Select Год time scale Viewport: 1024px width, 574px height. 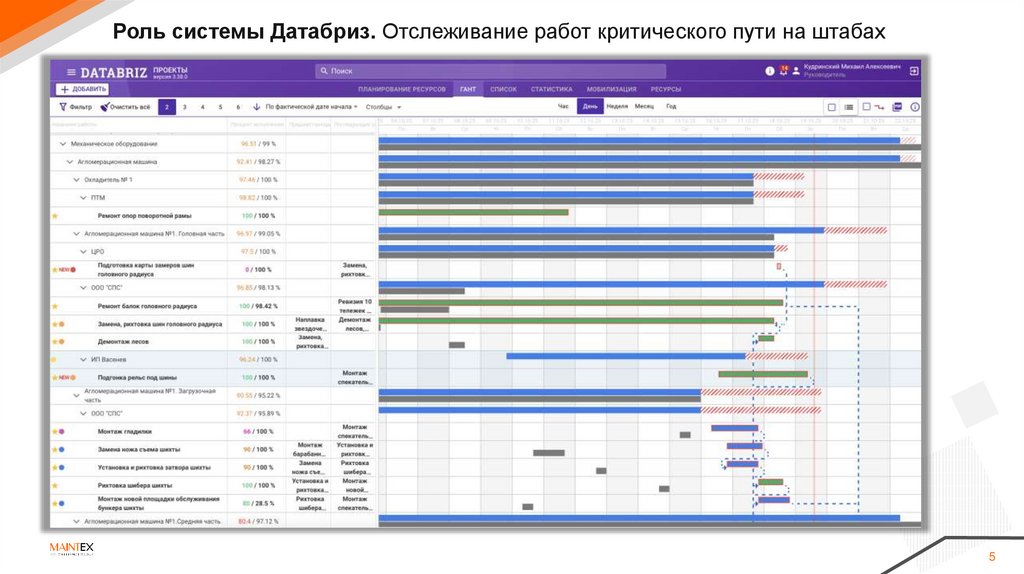671,106
